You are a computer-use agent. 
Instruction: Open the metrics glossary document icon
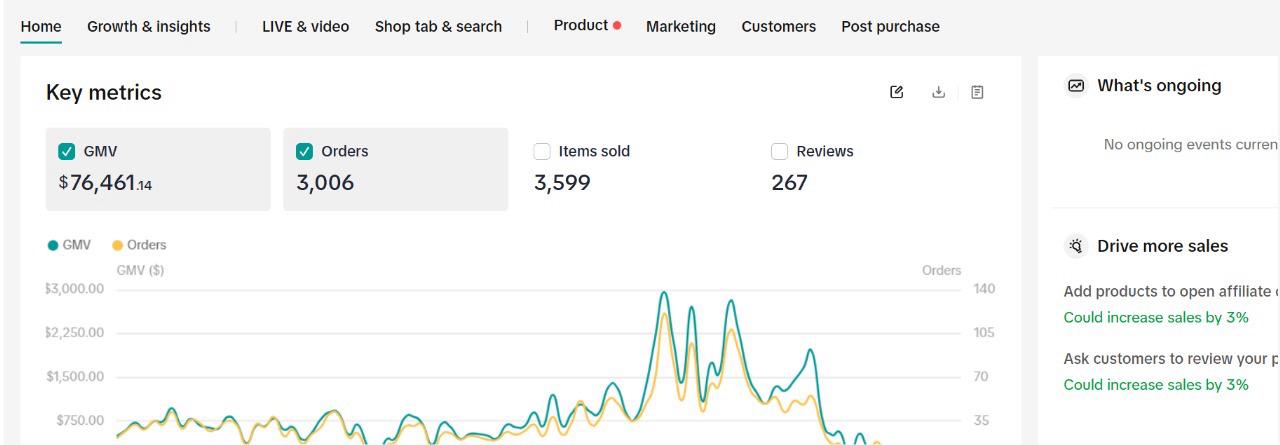pos(977,92)
